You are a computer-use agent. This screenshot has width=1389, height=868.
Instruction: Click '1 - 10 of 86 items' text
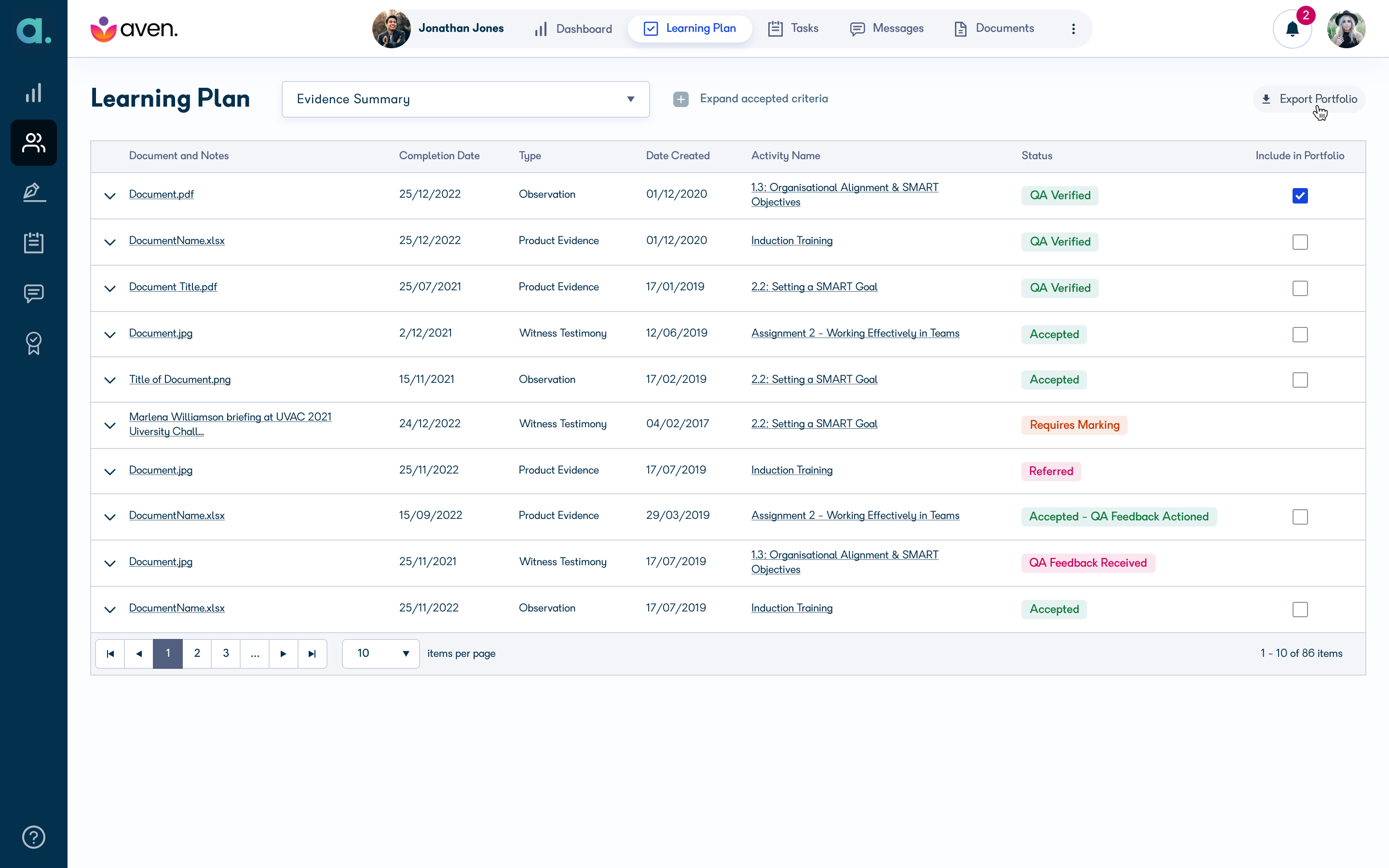(1301, 653)
